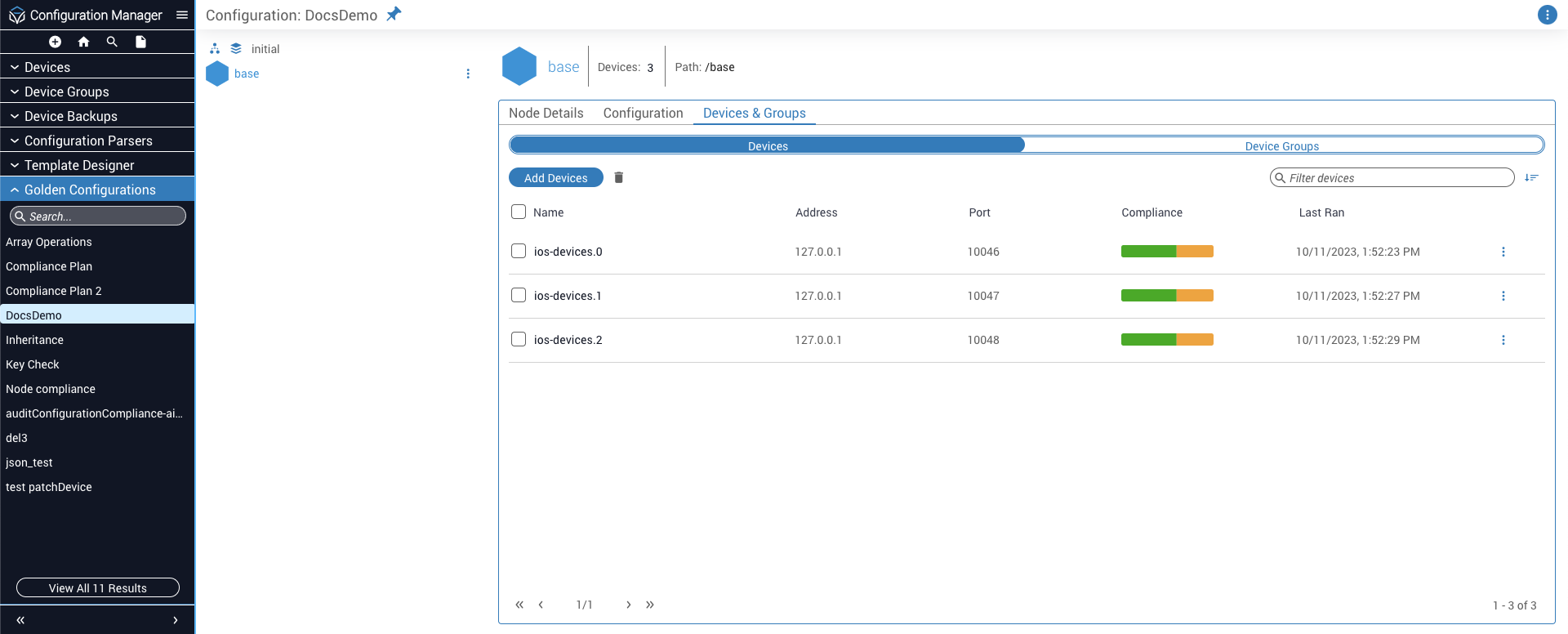
Task: Click compliance bar for ios-devices.0
Action: click(x=1166, y=252)
